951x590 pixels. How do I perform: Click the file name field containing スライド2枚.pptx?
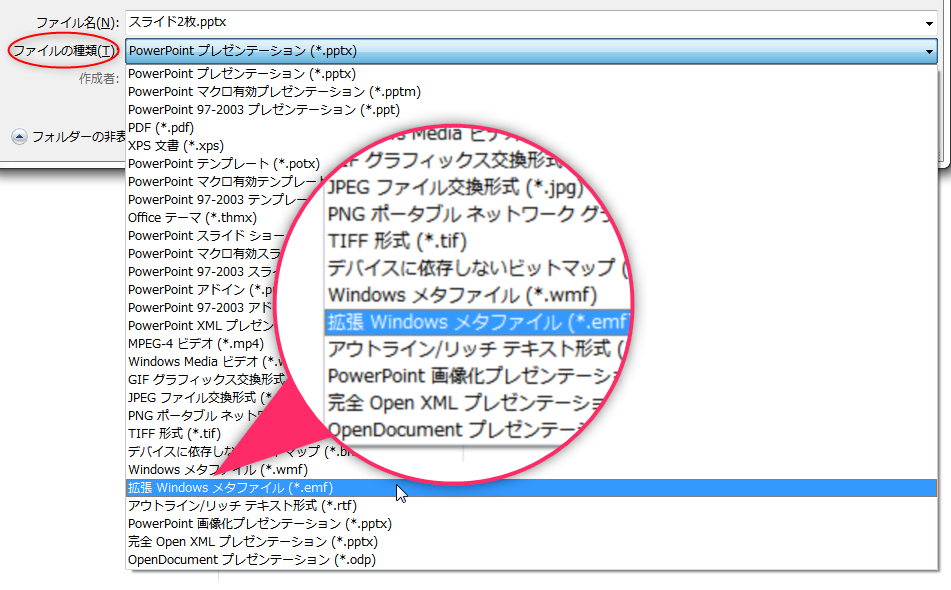point(531,23)
